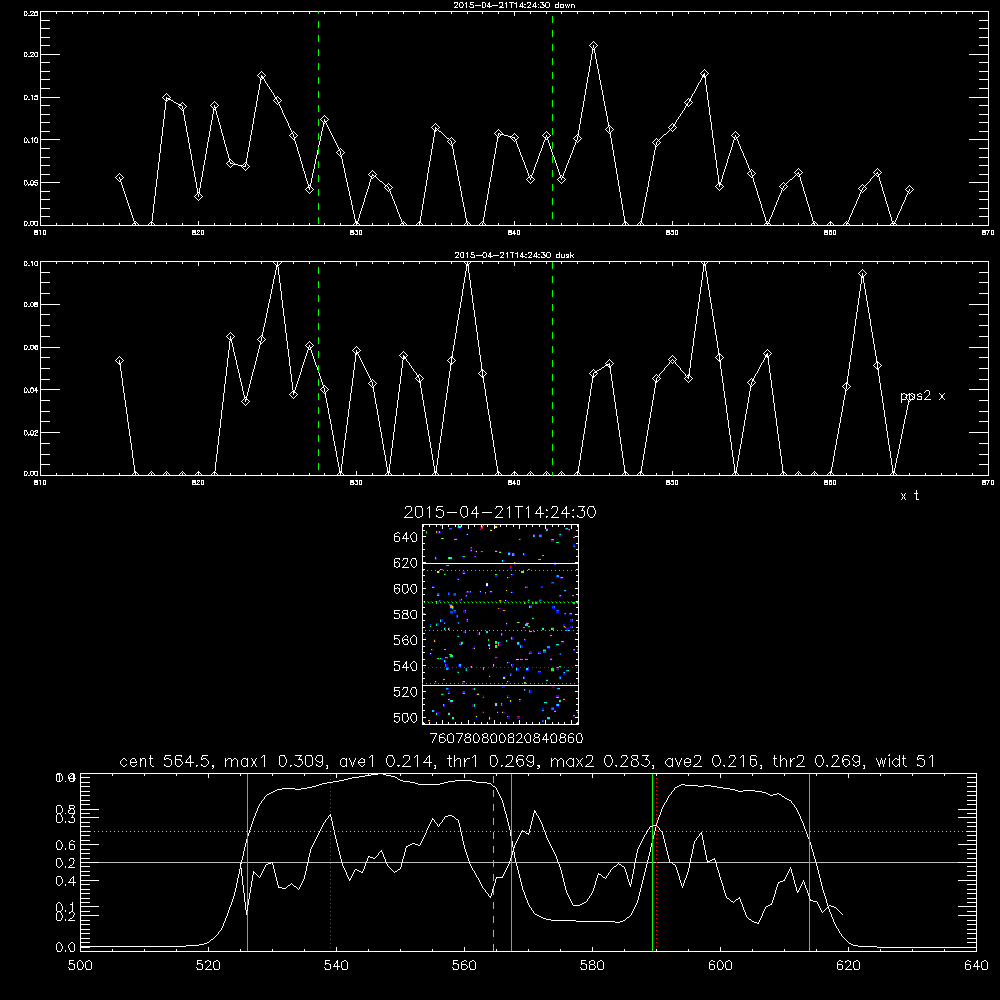Click the first diamond data point in dawn plot
1000x1000 pixels.
click(x=119, y=177)
